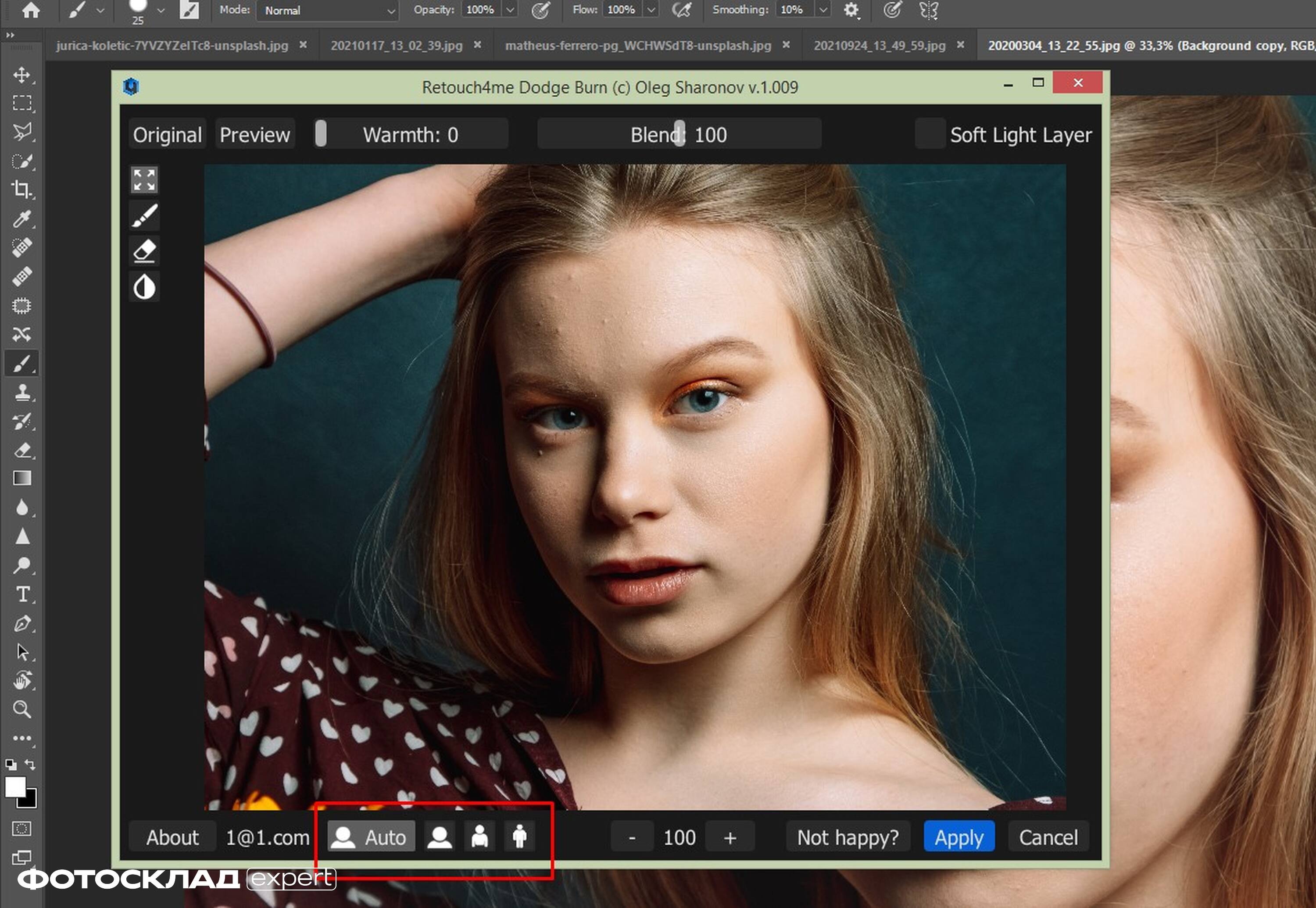Image resolution: width=1316 pixels, height=908 pixels.
Task: Click the blue Apply button
Action: [x=958, y=837]
